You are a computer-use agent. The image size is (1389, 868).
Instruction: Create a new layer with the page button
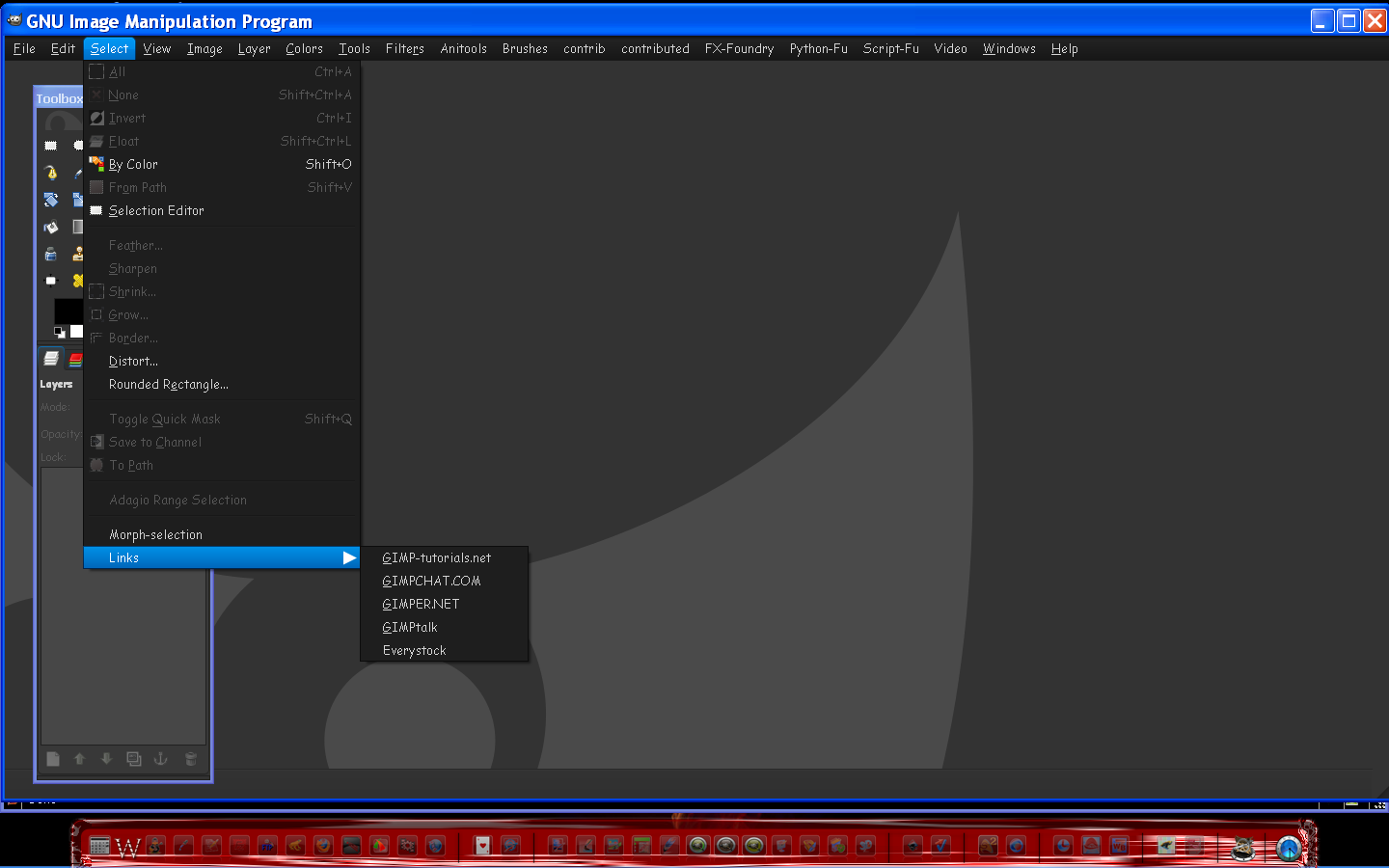53,759
